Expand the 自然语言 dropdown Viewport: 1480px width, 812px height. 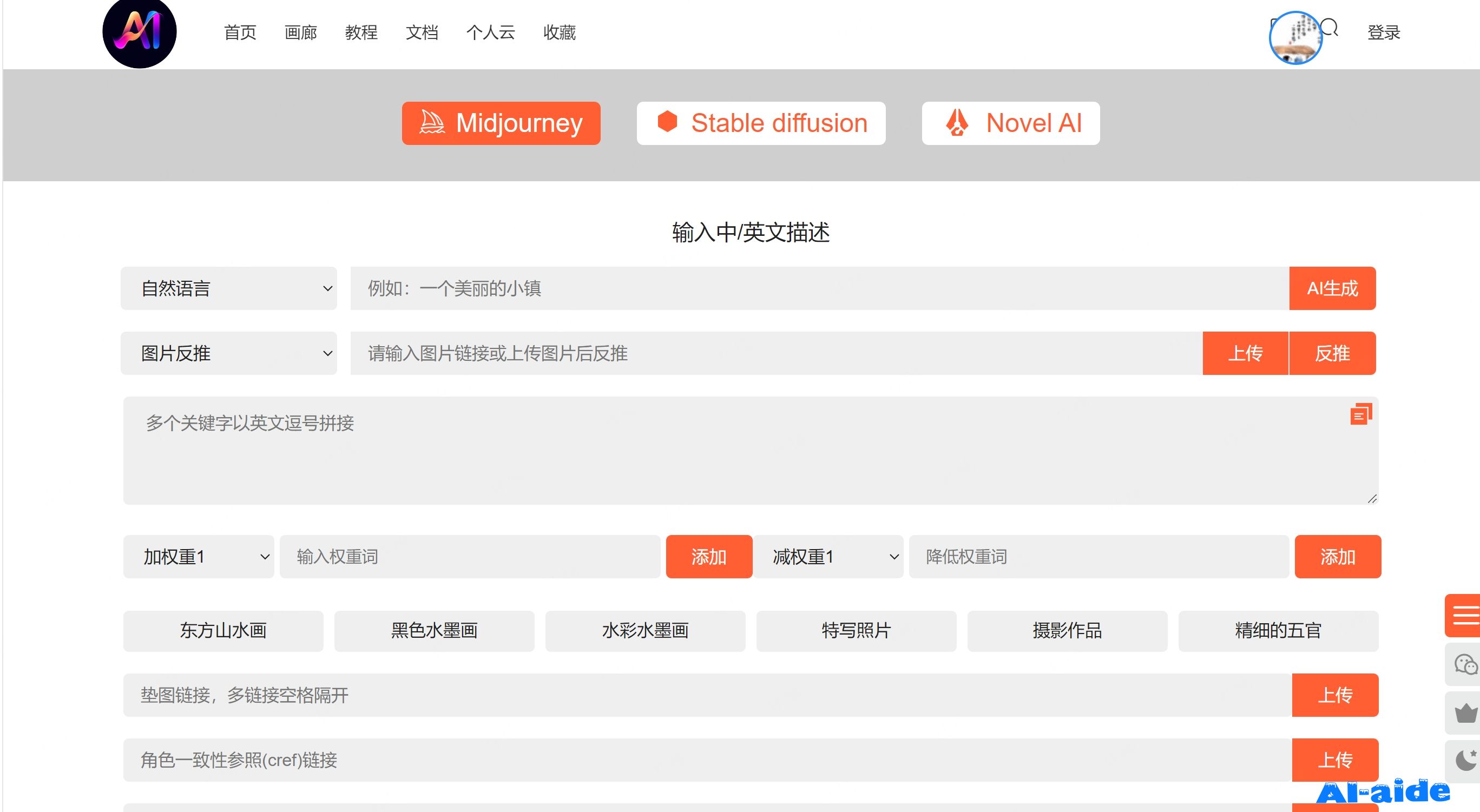pos(229,288)
